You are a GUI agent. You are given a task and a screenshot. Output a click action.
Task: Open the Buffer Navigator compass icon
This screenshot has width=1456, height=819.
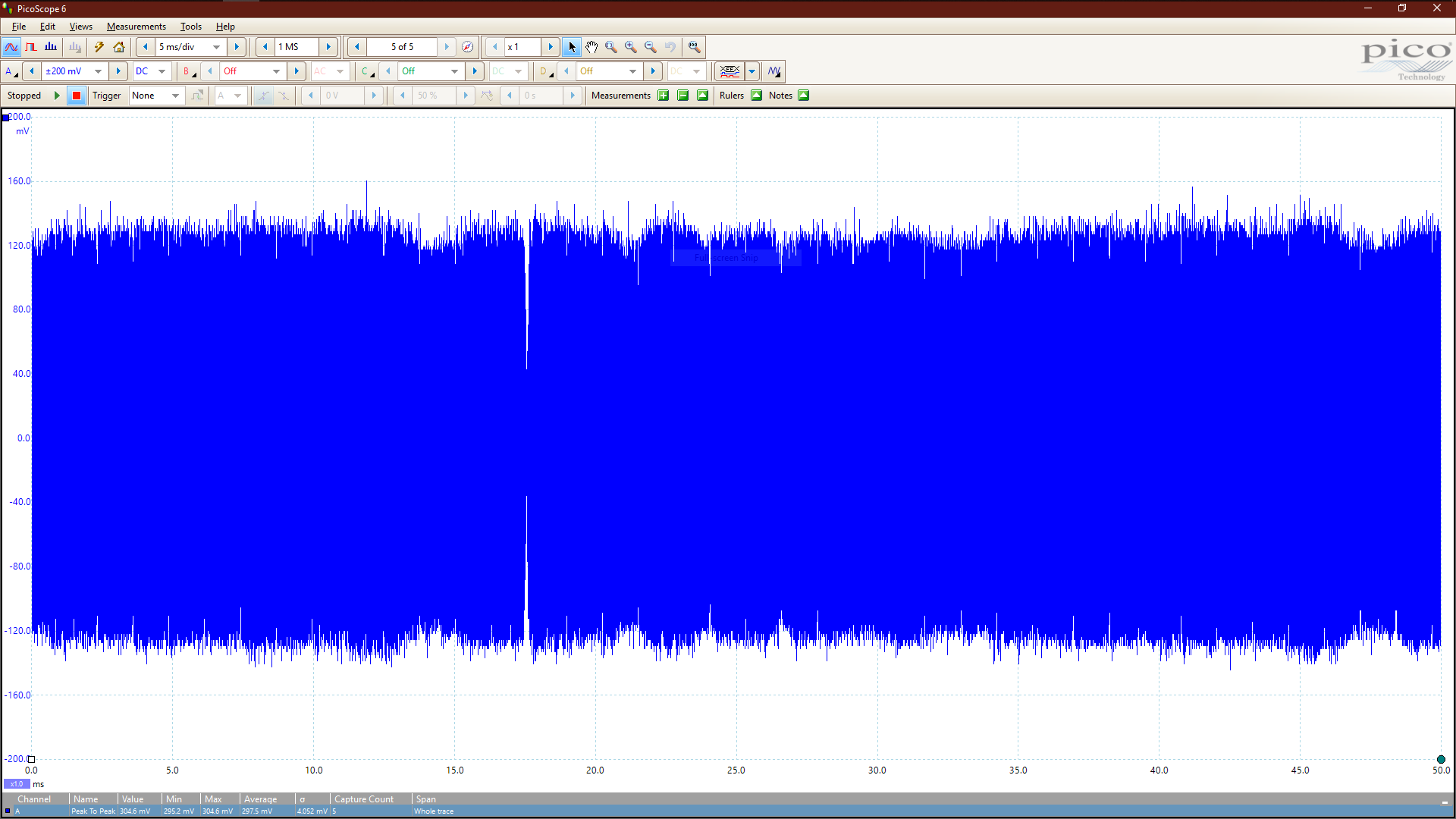coord(468,47)
